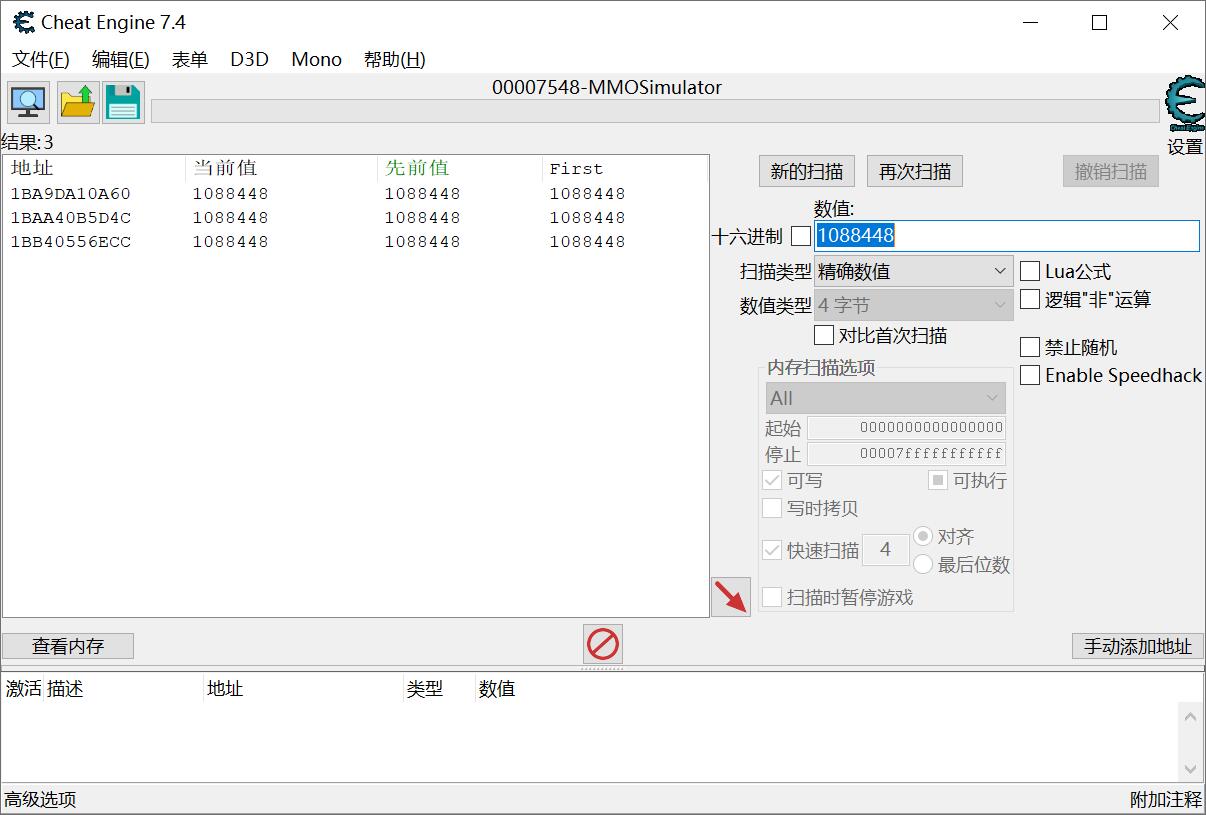The image size is (1206, 815).
Task: Enable the Lua公式 checkbox
Action: pyautogui.click(x=1030, y=271)
